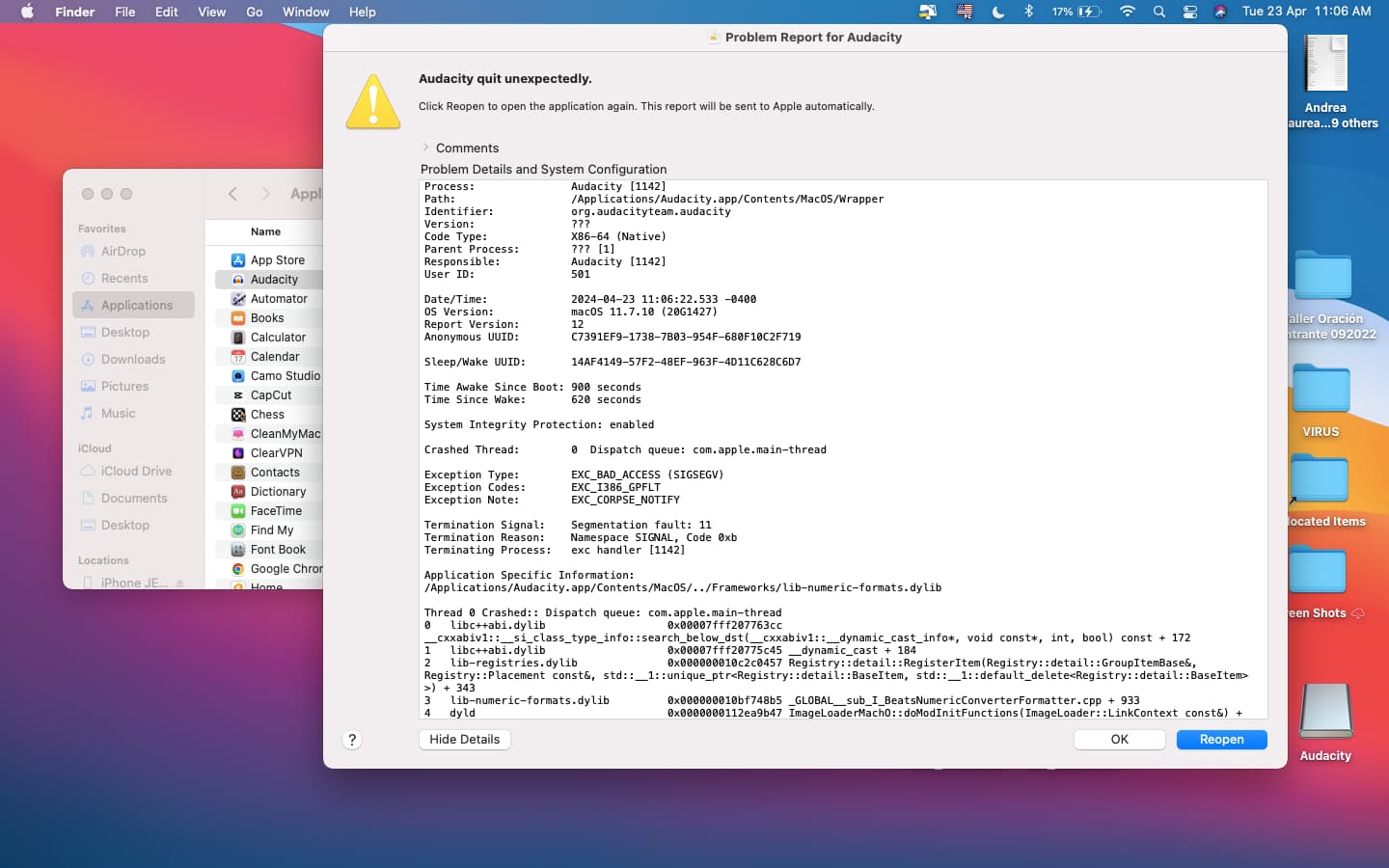The image size is (1389, 868).
Task: Click the FaceTime app icon
Action: [238, 511]
